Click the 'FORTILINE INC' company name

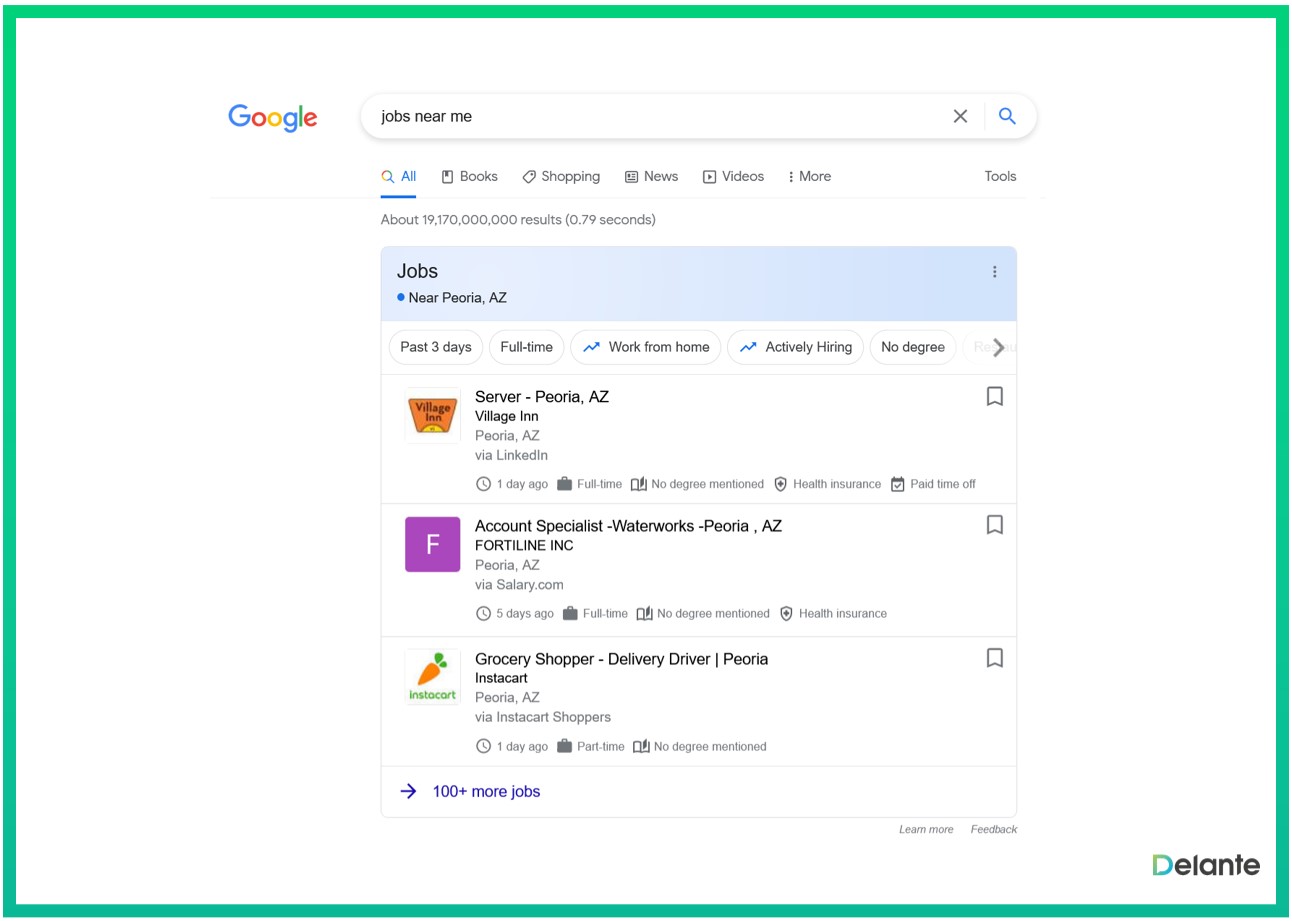coord(524,546)
